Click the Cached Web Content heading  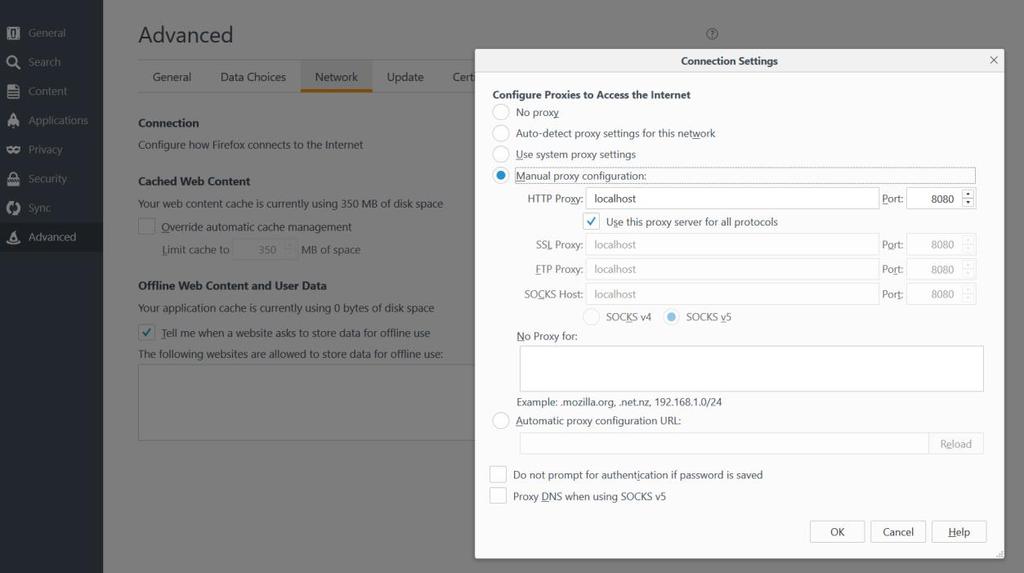pos(194,181)
